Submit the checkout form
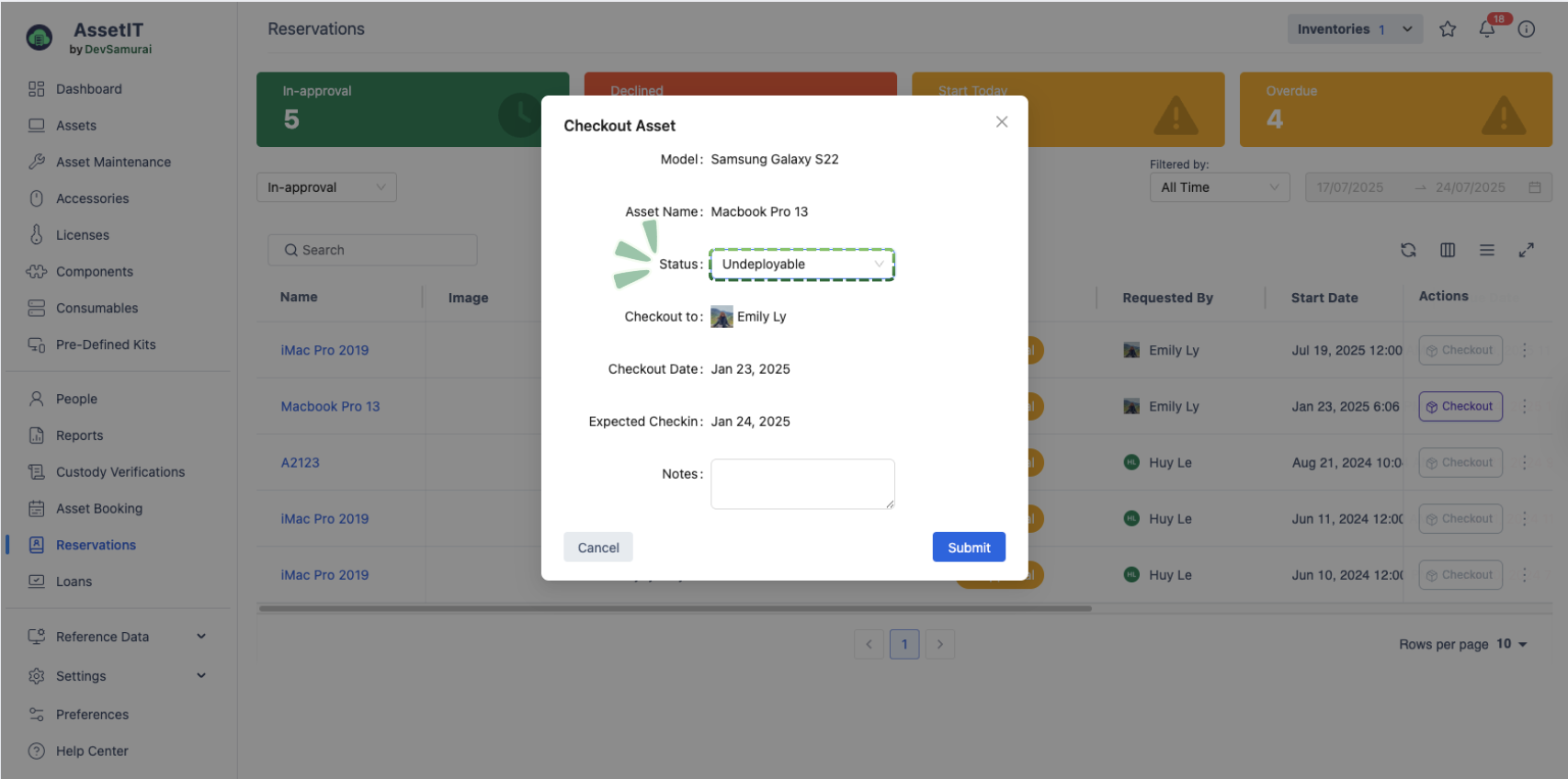 (x=969, y=548)
